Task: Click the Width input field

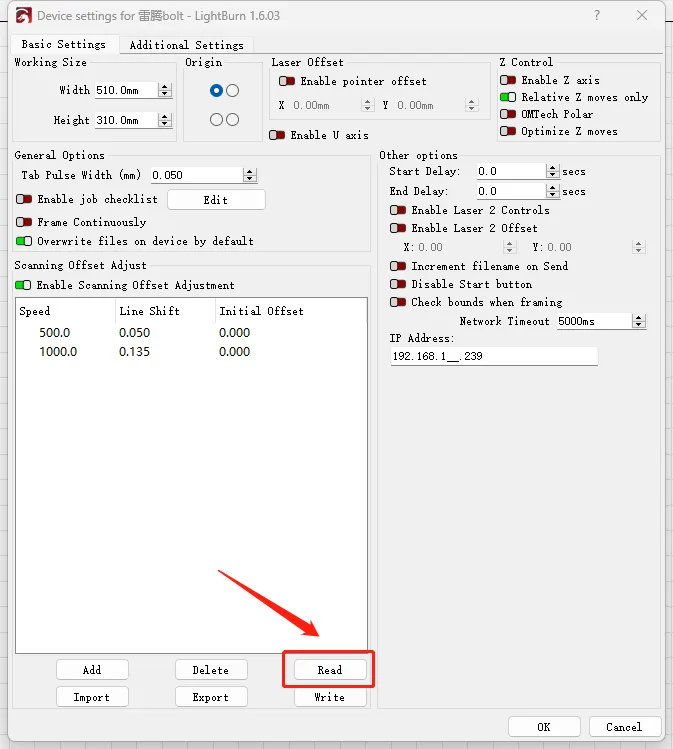Action: coord(127,90)
